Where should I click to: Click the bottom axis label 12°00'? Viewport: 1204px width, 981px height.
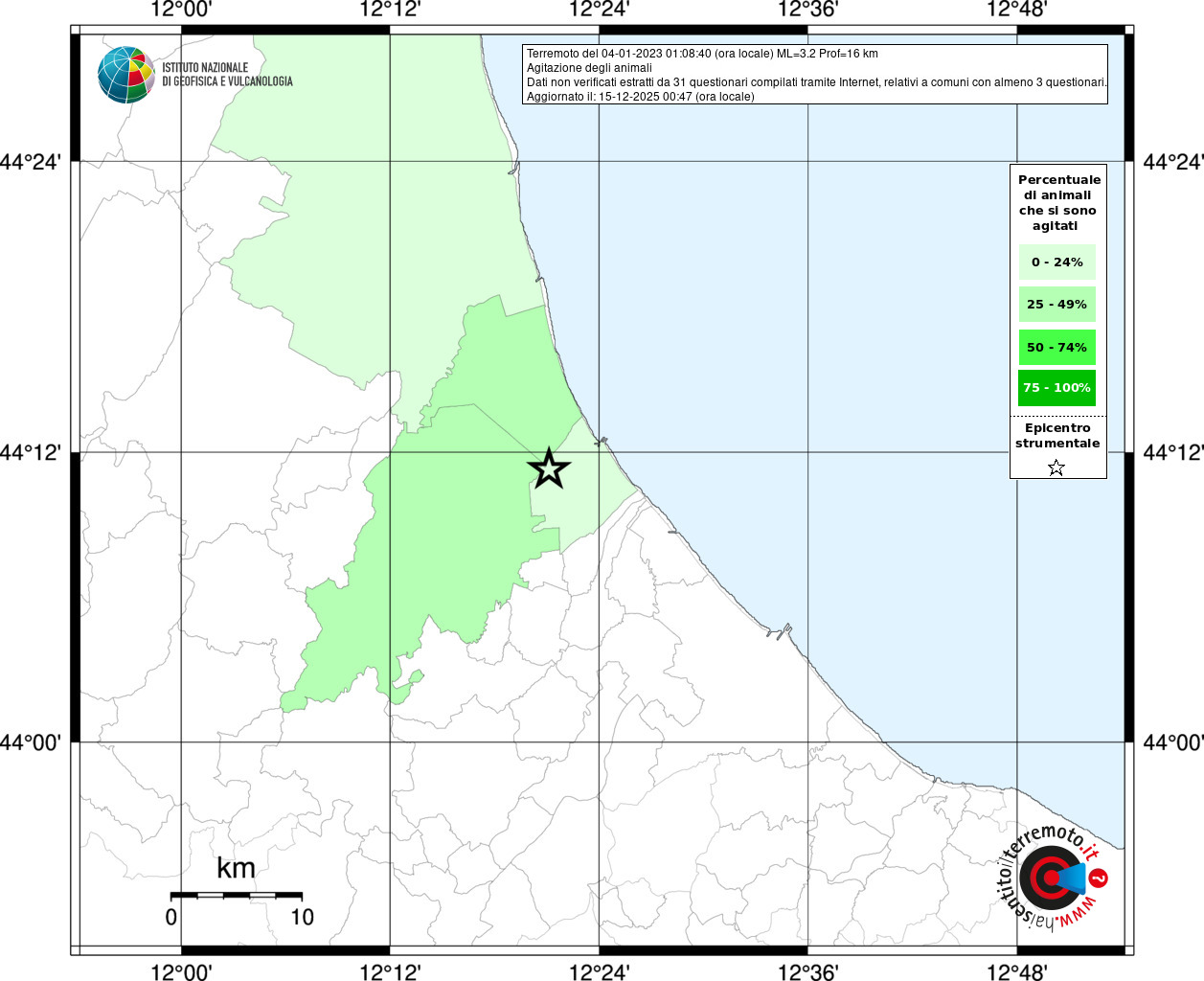181,972
